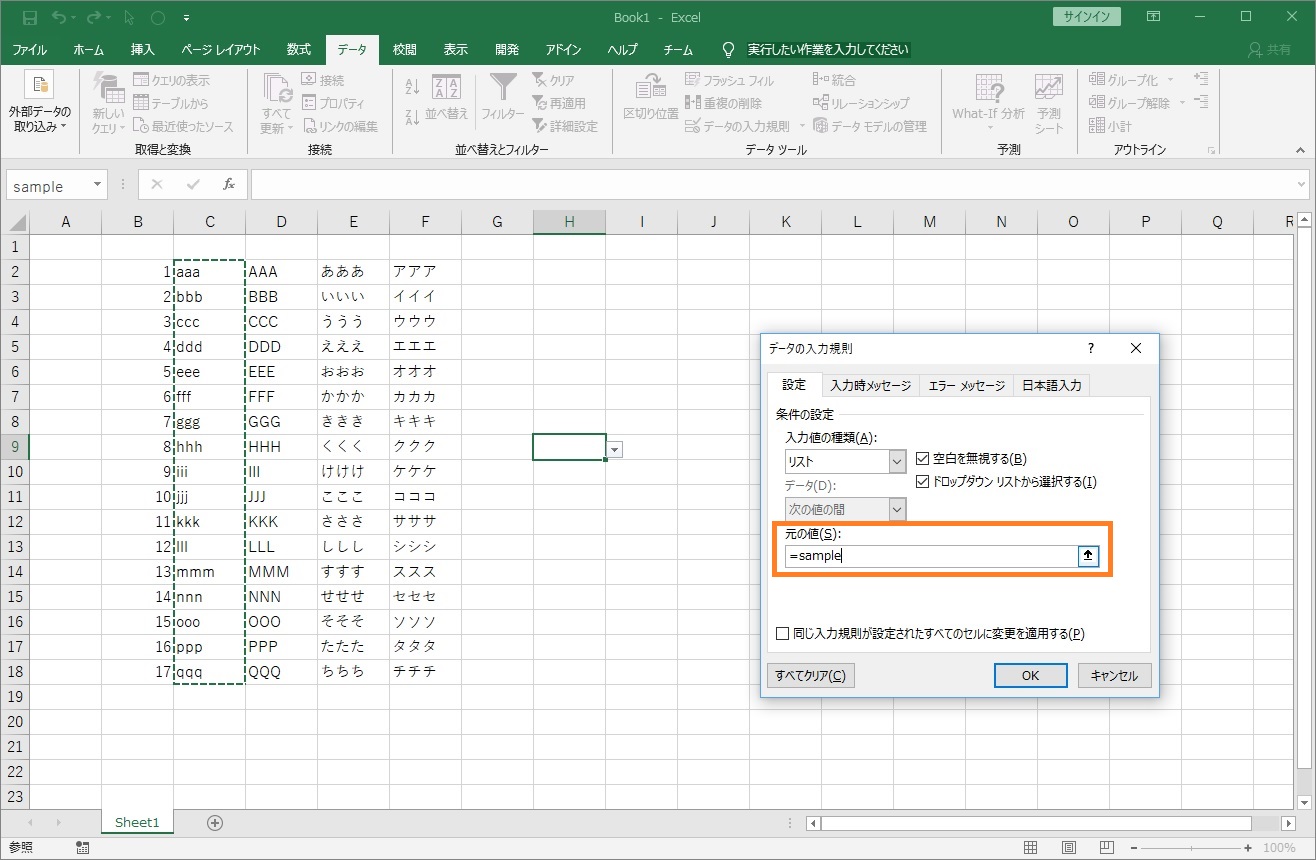Expand the Data Validation (データの入力規則) ribbon dropdown

pyautogui.click(x=800, y=127)
